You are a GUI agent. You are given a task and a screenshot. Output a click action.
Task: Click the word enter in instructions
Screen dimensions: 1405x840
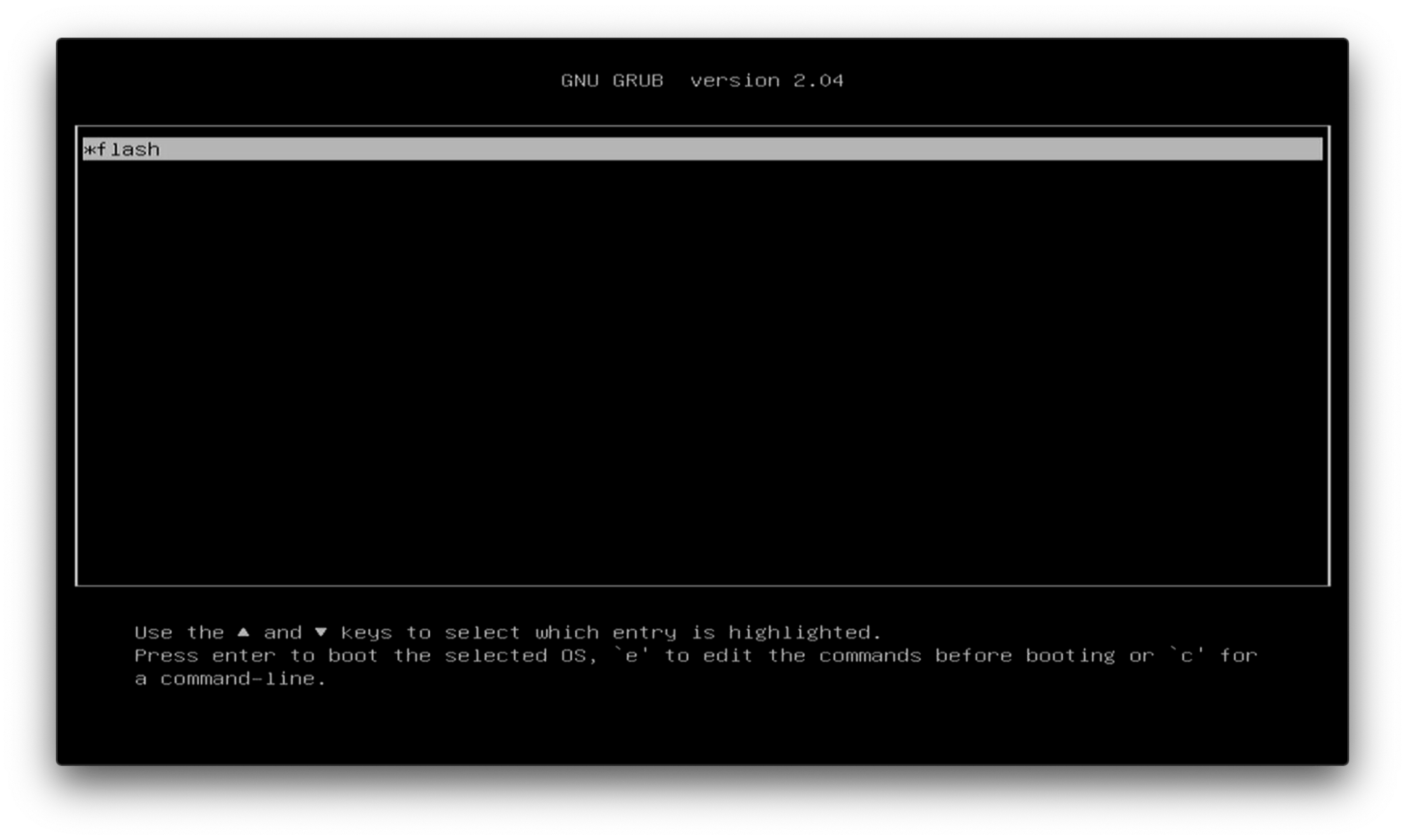pos(243,655)
